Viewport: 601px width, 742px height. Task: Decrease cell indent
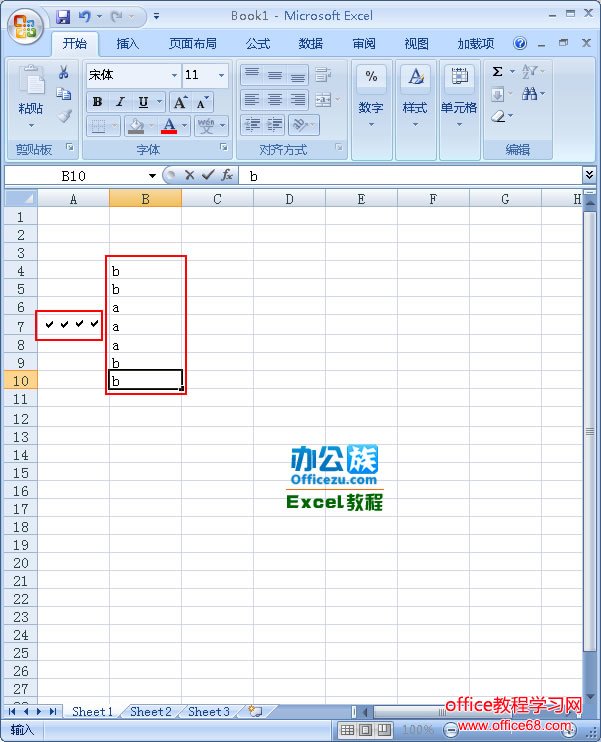[x=252, y=125]
